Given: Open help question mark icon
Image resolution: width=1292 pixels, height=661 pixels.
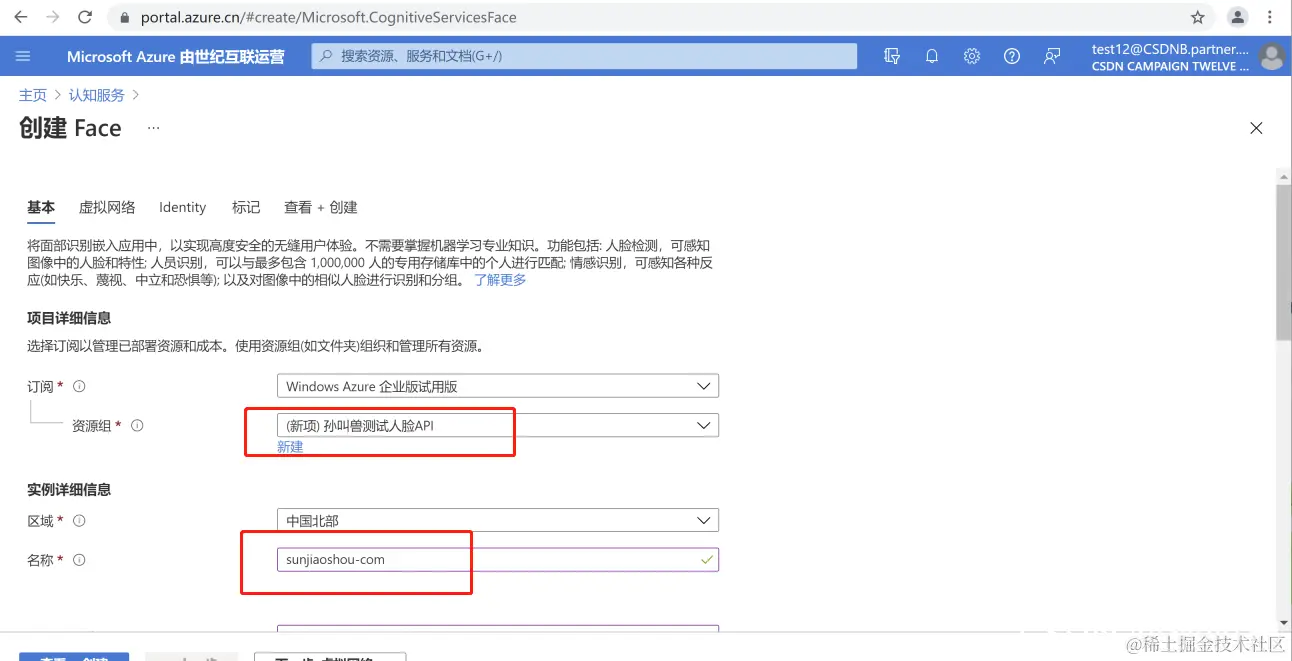Looking at the screenshot, I should pyautogui.click(x=1012, y=56).
